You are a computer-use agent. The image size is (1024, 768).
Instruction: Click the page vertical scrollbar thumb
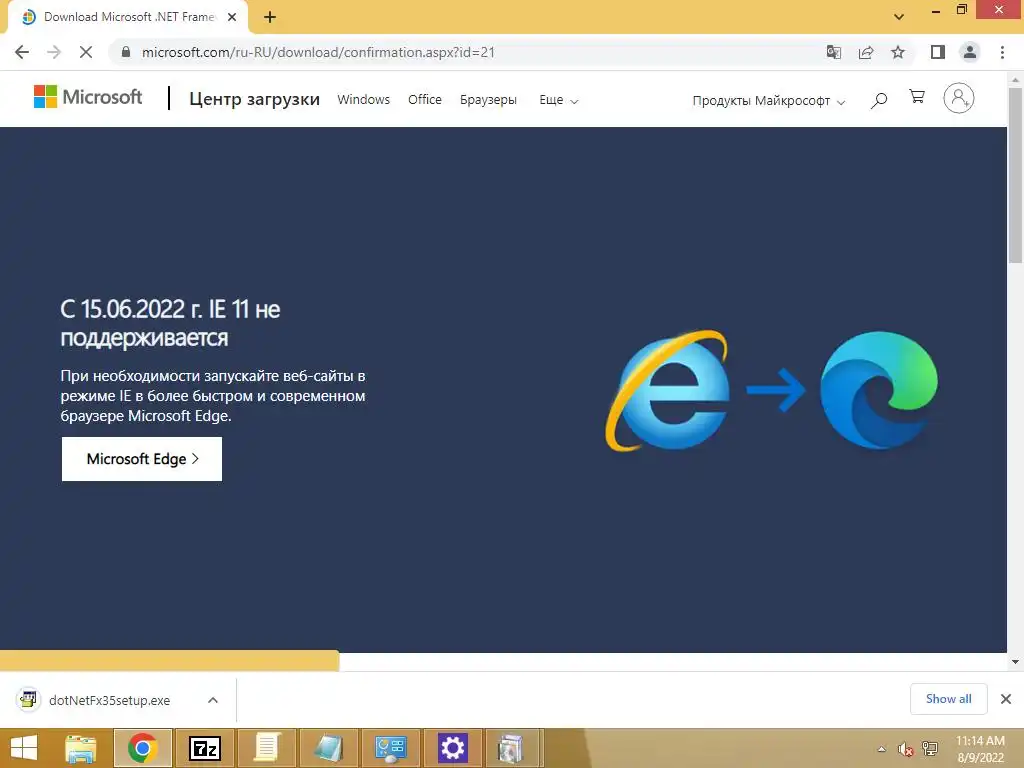(1015, 175)
